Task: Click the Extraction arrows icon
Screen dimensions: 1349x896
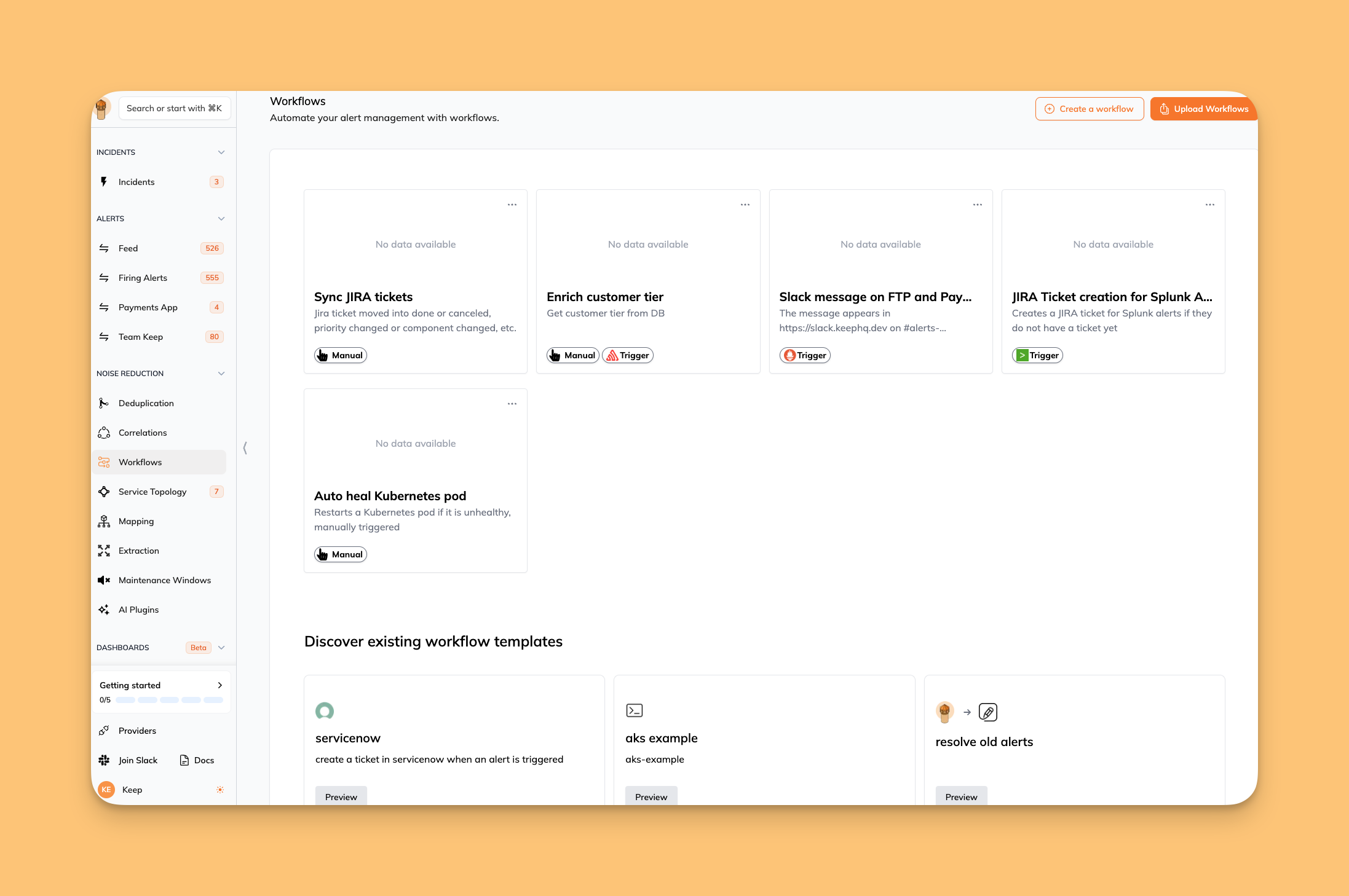Action: coord(104,551)
